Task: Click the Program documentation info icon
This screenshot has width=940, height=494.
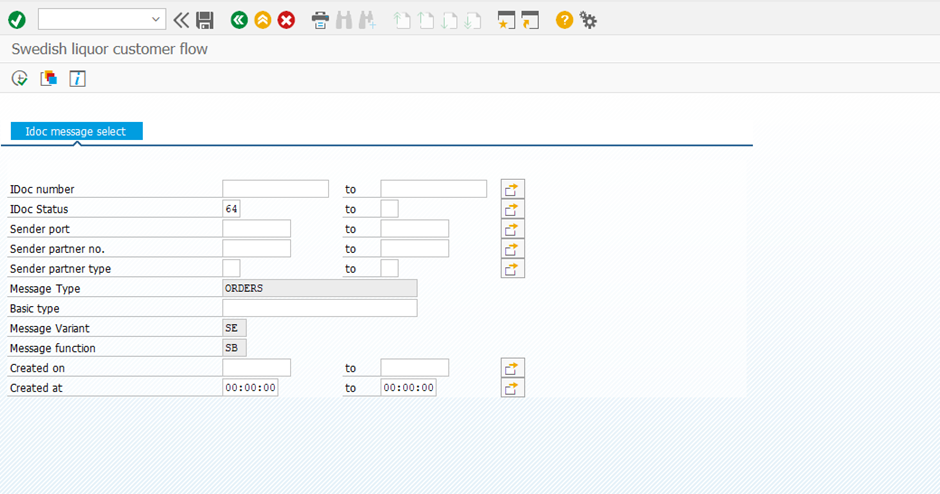Action: coord(77,78)
